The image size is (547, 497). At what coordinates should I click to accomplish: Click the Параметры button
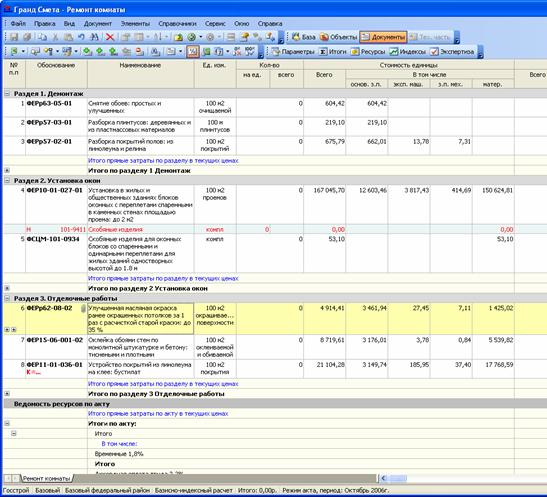(293, 52)
